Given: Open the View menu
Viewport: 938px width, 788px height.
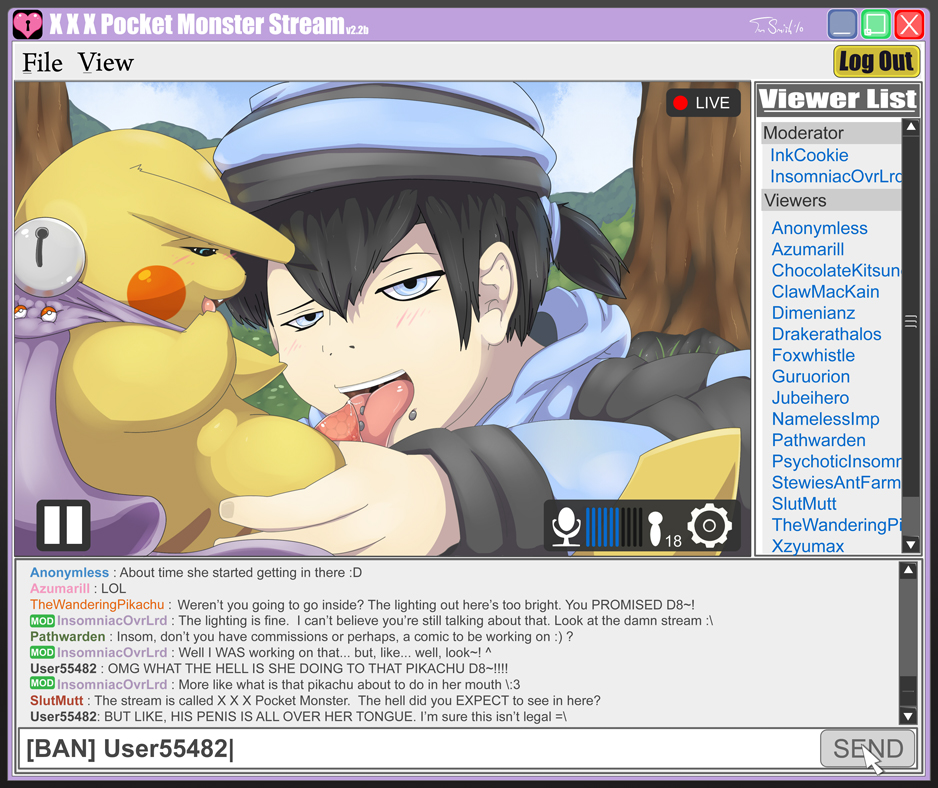Looking at the screenshot, I should click(x=105, y=62).
